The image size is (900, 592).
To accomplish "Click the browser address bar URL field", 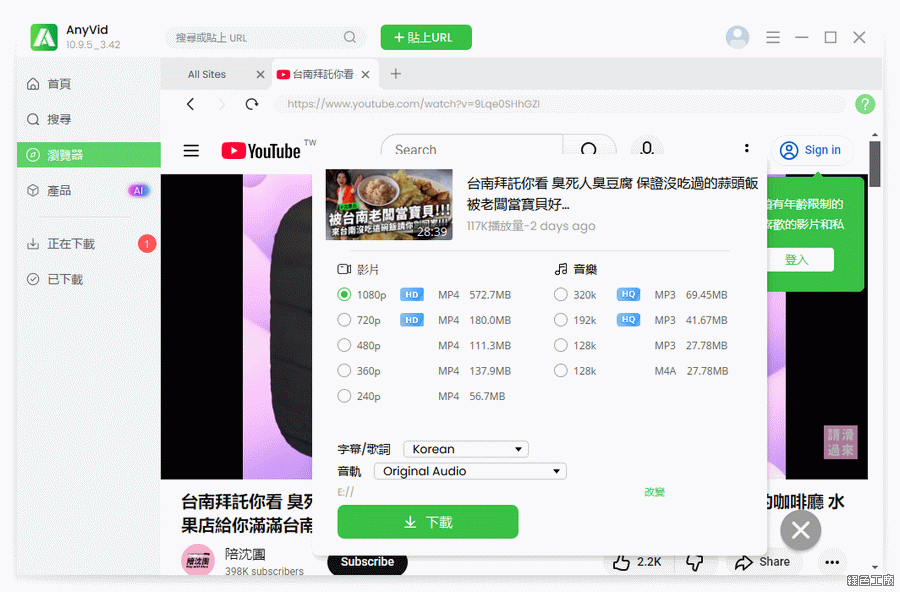I will pyautogui.click(x=560, y=104).
